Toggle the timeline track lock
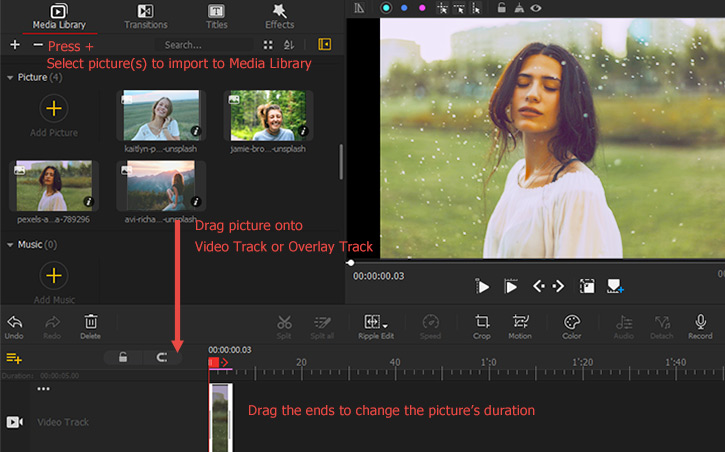Screen dimensions: 725x452 (123, 358)
